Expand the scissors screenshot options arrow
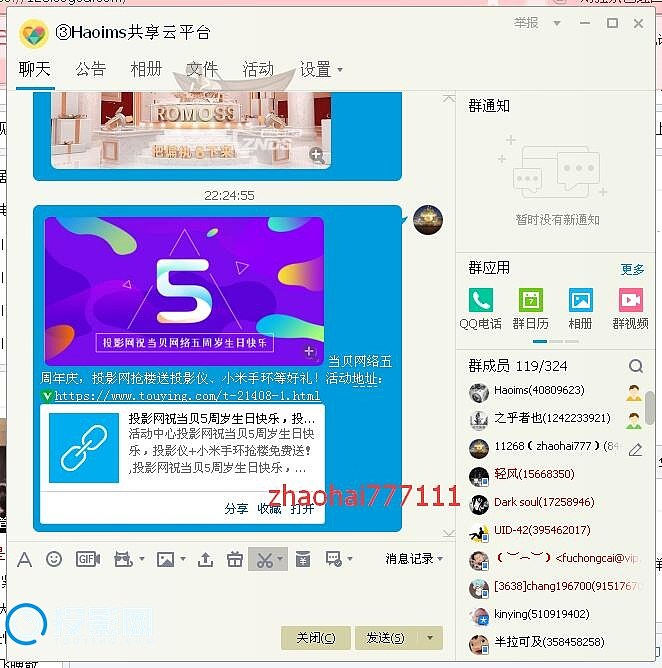The image size is (662, 668). click(x=280, y=559)
